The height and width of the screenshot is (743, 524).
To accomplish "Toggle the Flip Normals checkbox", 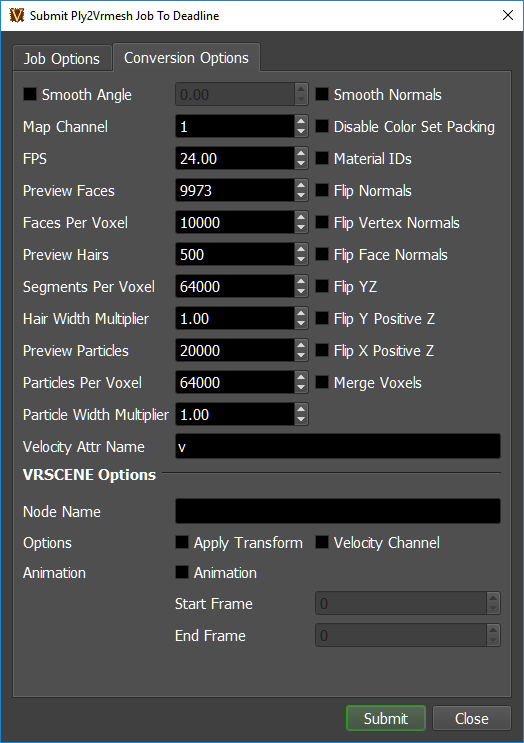I will (x=322, y=190).
